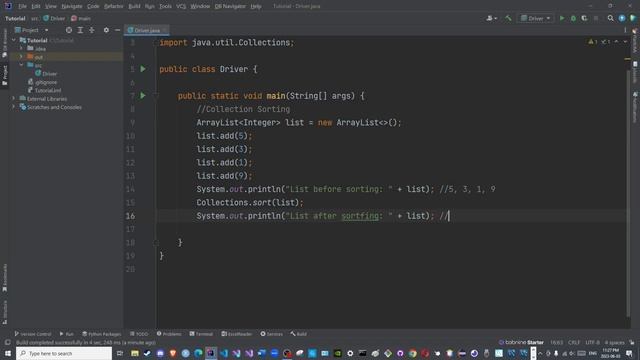Run with coverage icon in toolbar
Viewport: 640px width, 360px height.
(584, 18)
